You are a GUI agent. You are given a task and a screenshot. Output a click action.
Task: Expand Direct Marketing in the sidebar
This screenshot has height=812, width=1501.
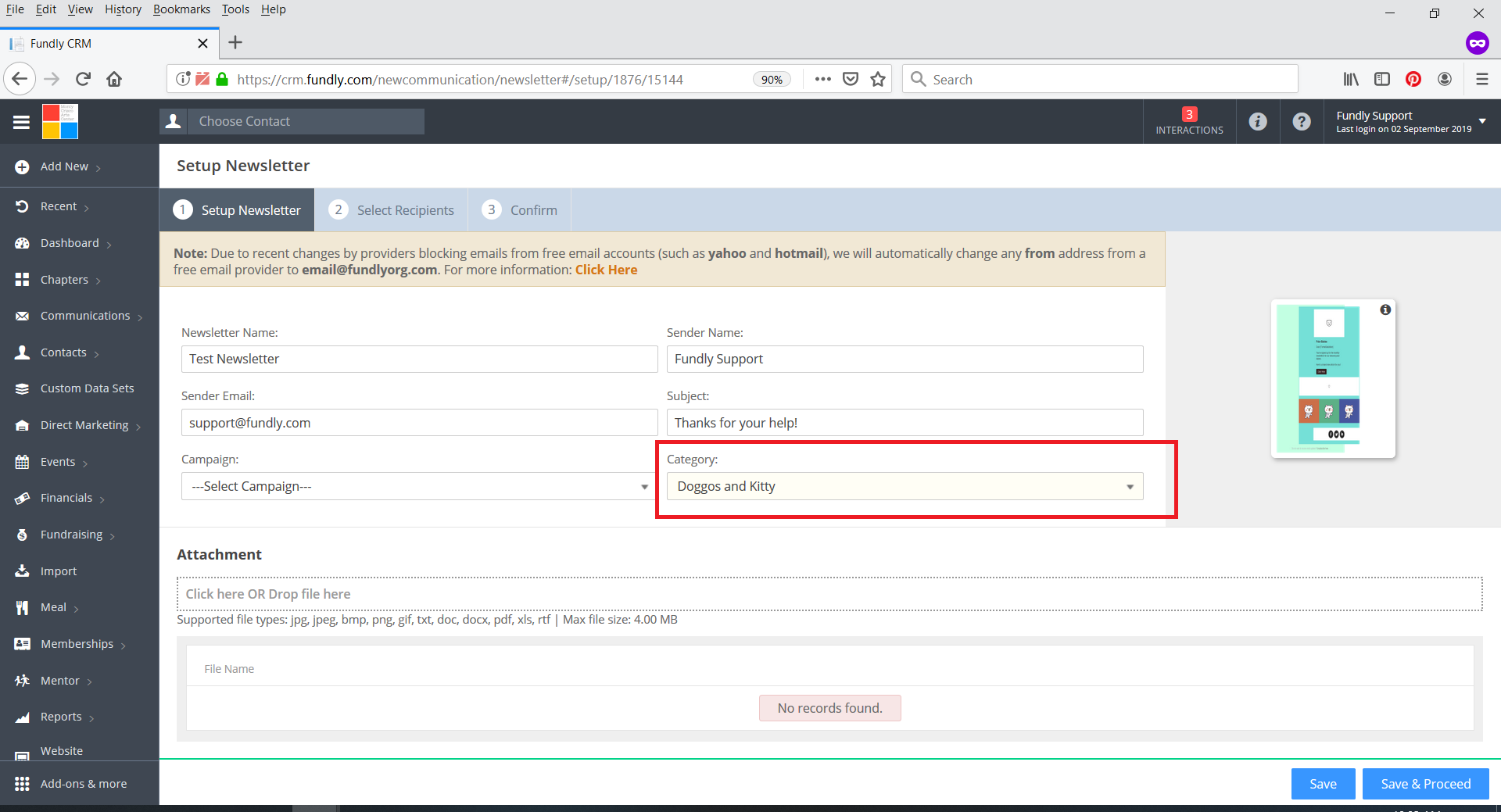(x=84, y=425)
